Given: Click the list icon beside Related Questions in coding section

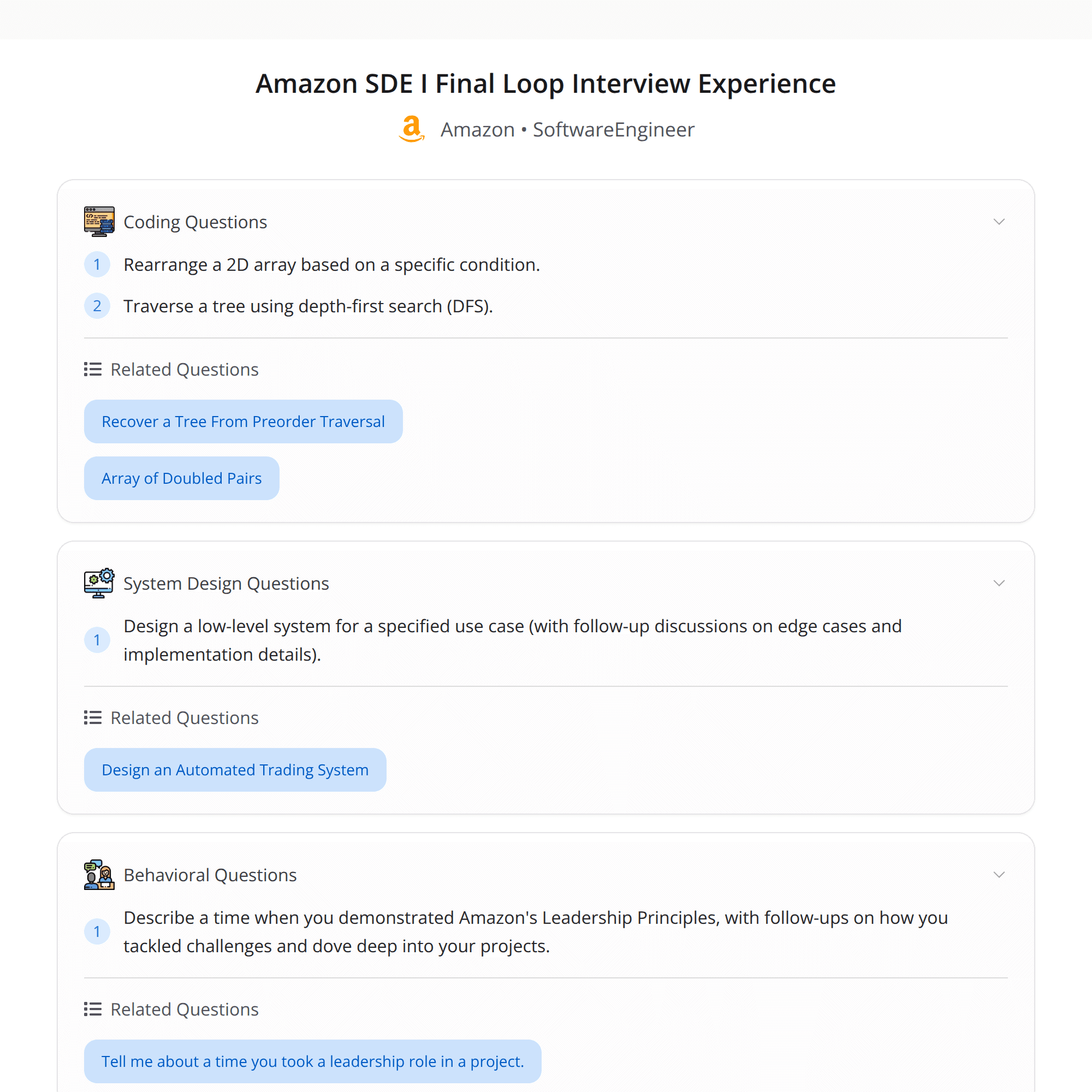Looking at the screenshot, I should [x=92, y=369].
